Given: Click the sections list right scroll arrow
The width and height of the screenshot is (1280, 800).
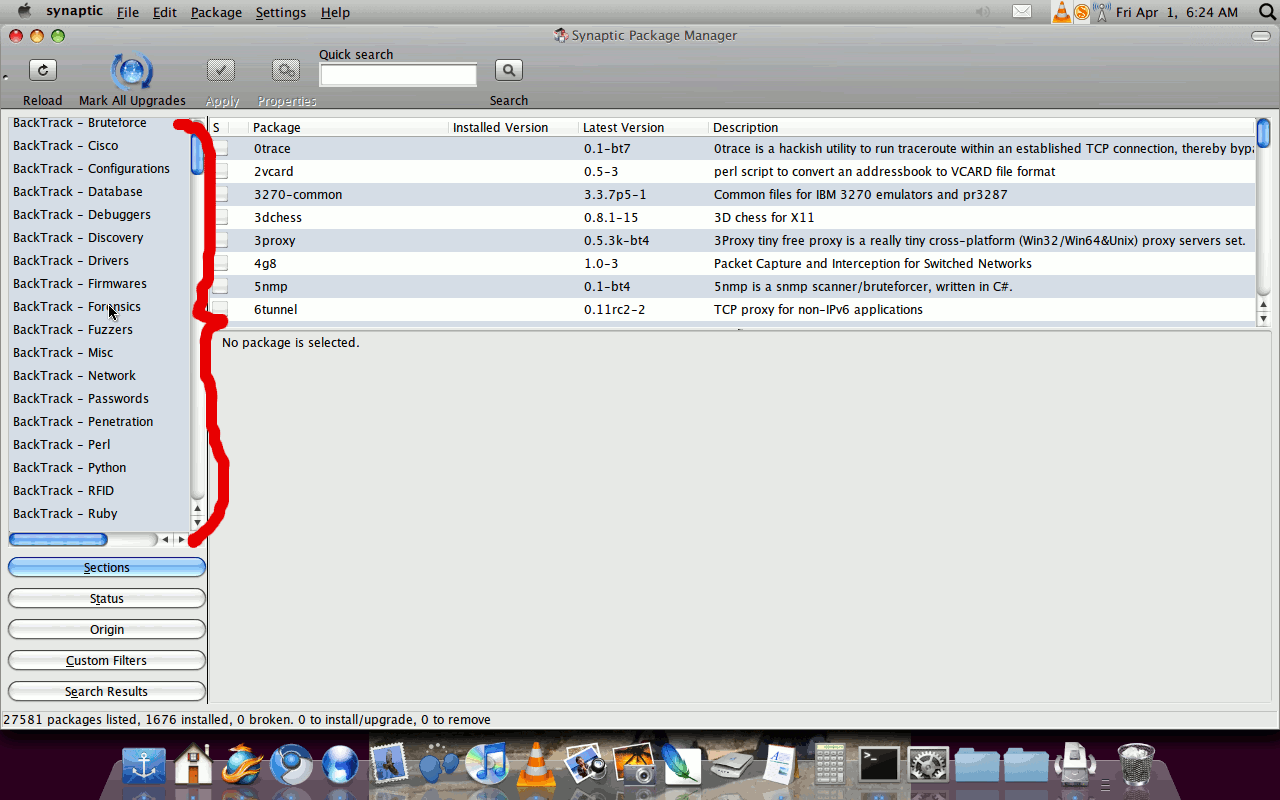Looking at the screenshot, I should (x=181, y=540).
